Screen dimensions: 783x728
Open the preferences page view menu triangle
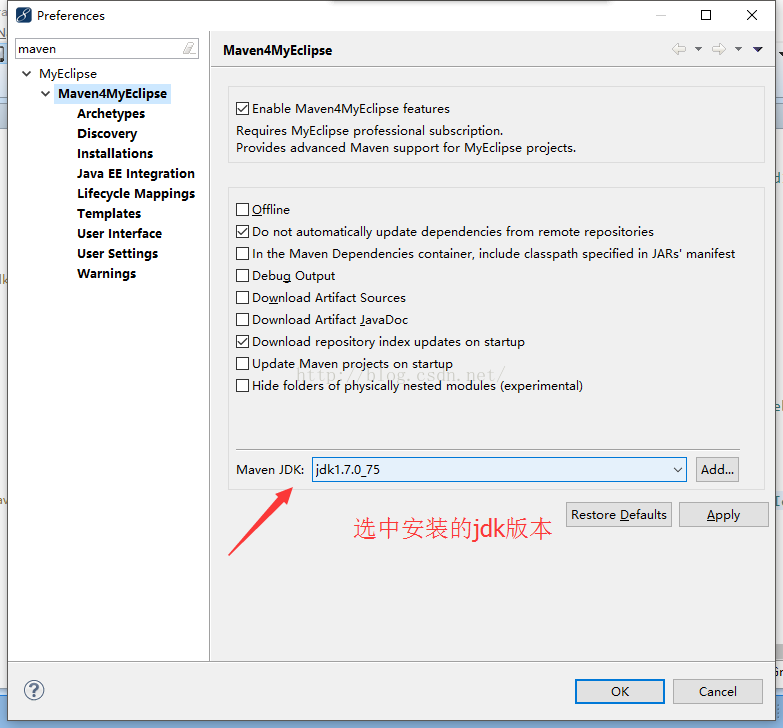click(758, 49)
